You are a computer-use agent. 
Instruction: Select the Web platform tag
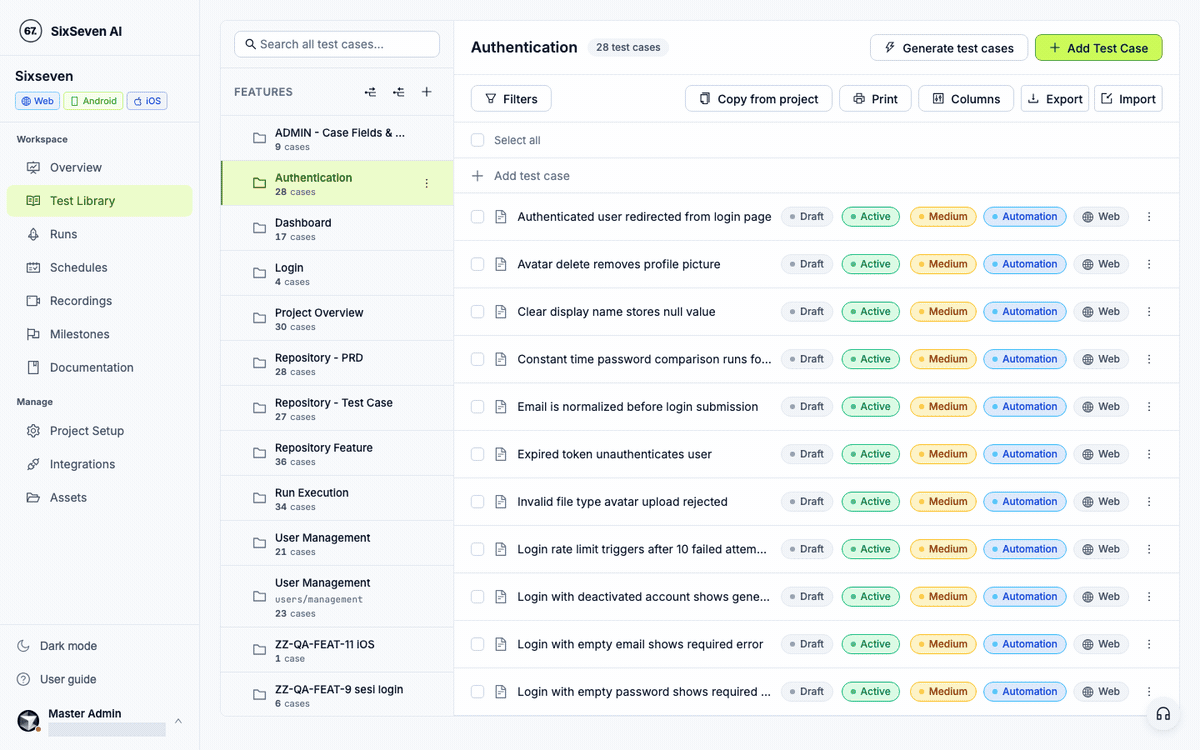tap(37, 101)
